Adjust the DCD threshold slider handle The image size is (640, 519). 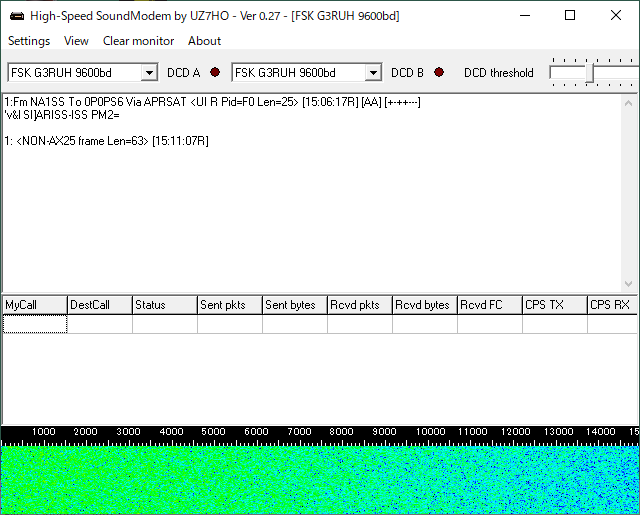click(589, 73)
